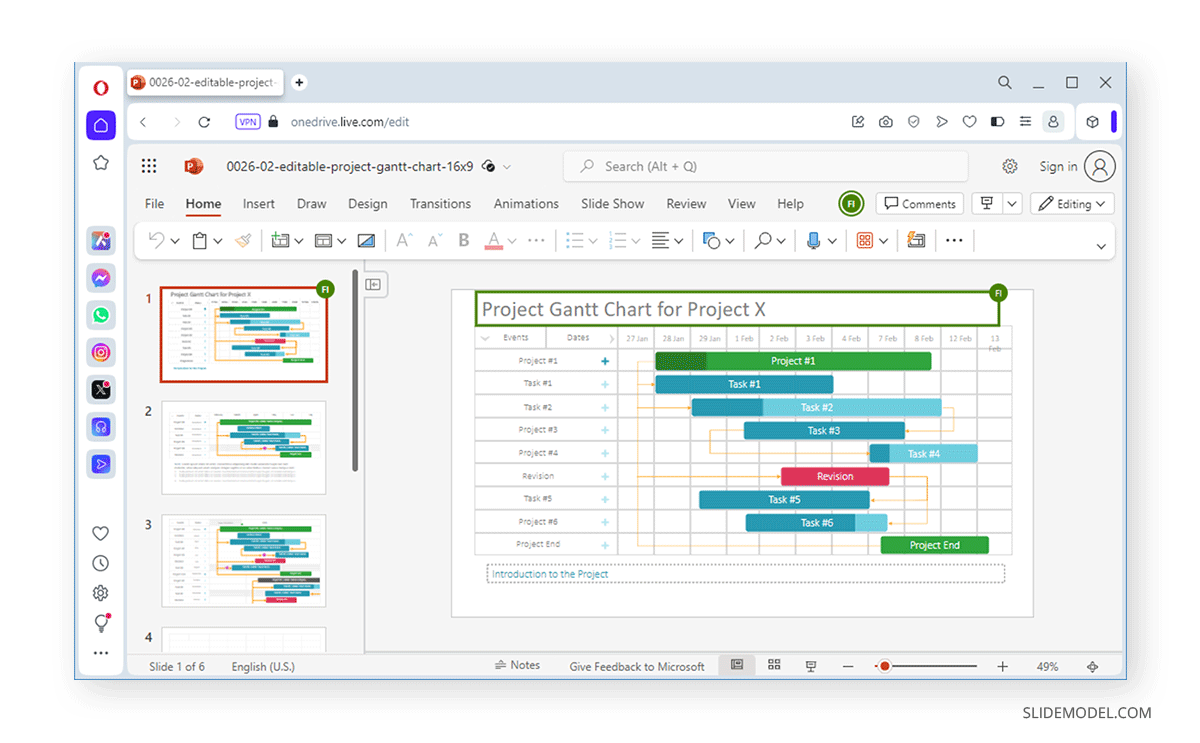The width and height of the screenshot is (1200, 743).
Task: Increase font size icon
Action: click(x=404, y=241)
